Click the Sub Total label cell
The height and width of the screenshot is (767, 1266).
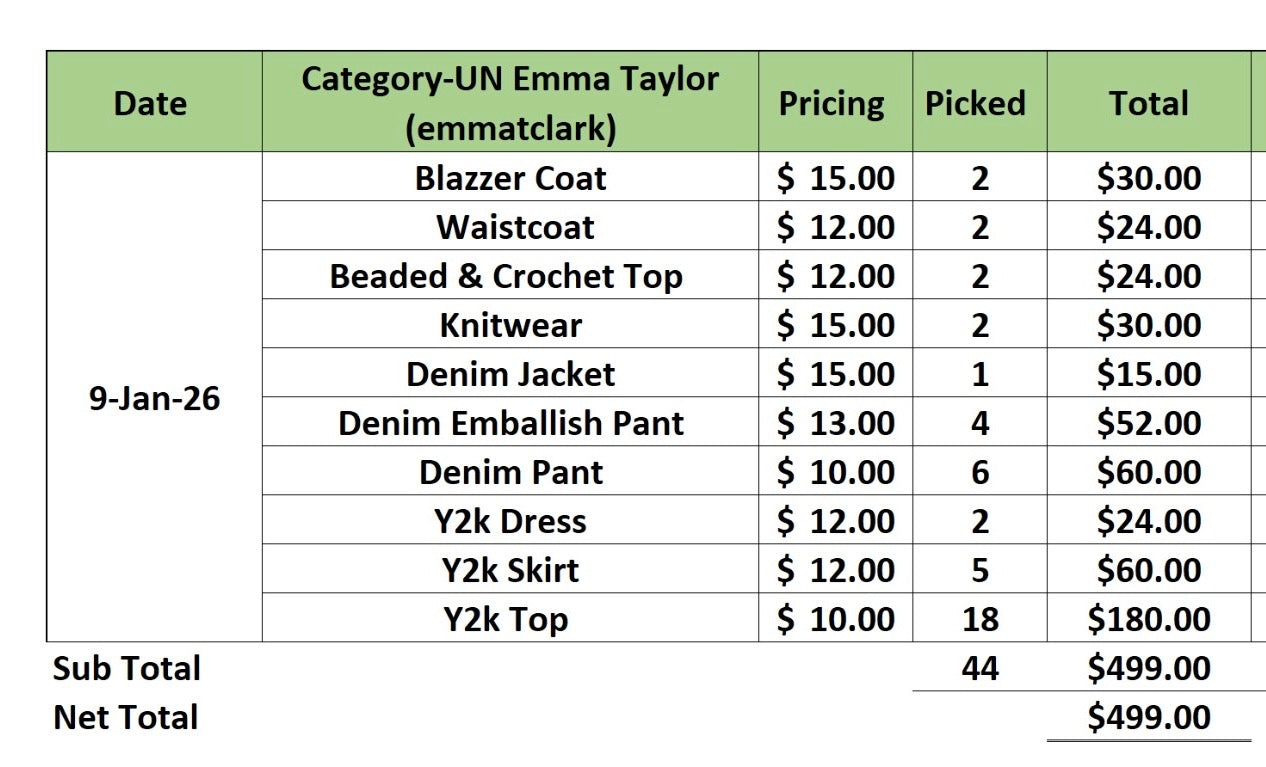pos(127,667)
